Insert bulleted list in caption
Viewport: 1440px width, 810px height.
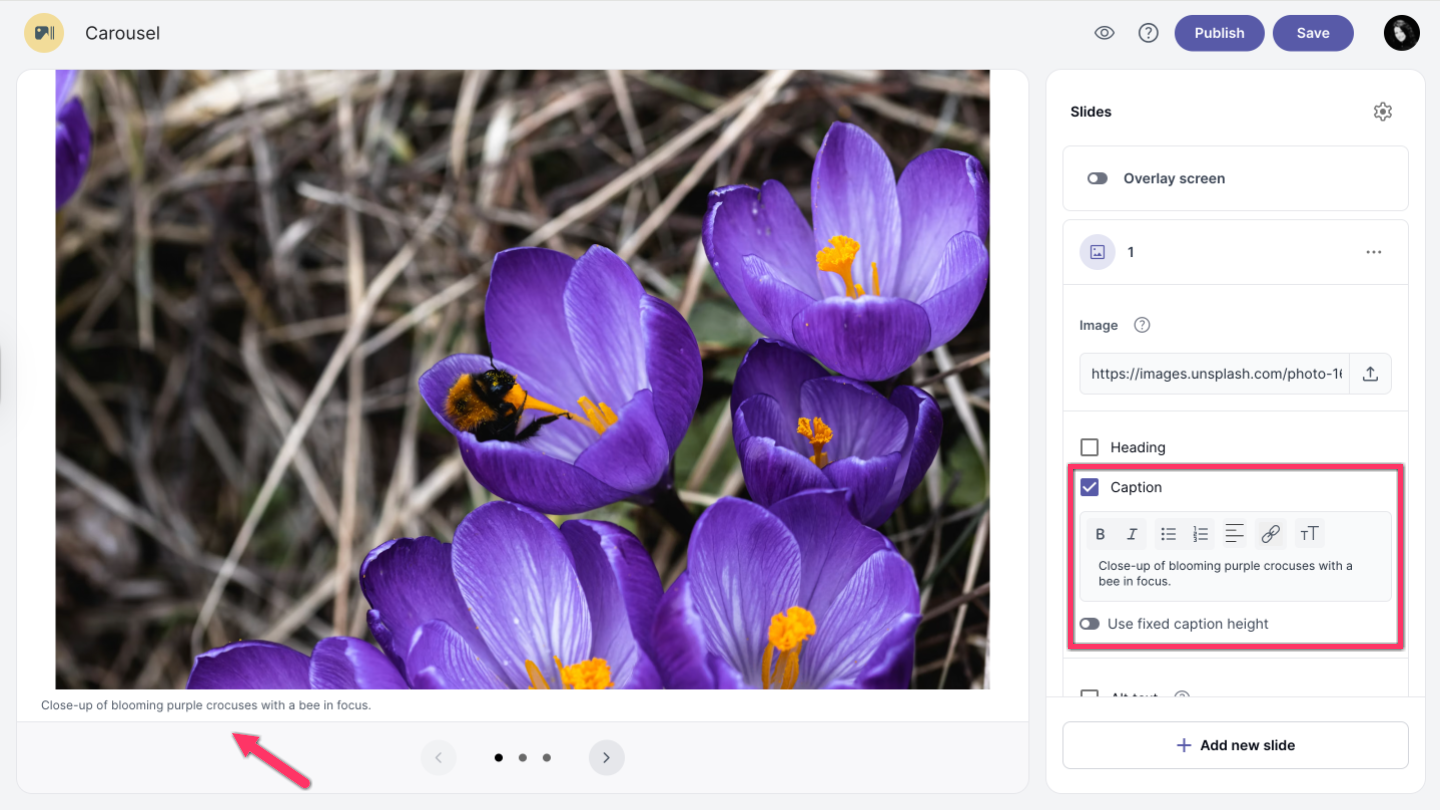pos(1168,534)
